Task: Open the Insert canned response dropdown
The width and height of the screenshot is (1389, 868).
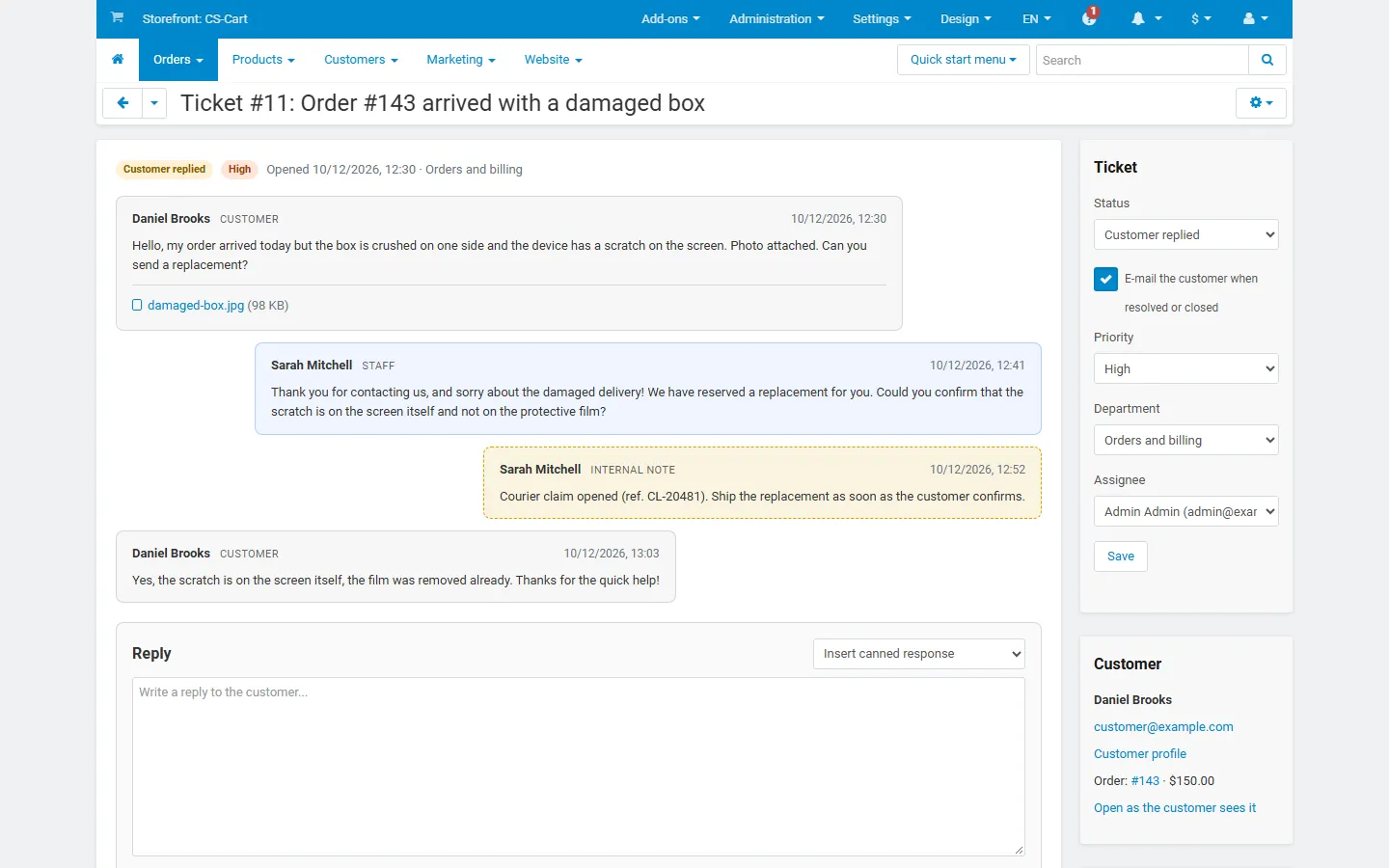Action: click(x=918, y=654)
